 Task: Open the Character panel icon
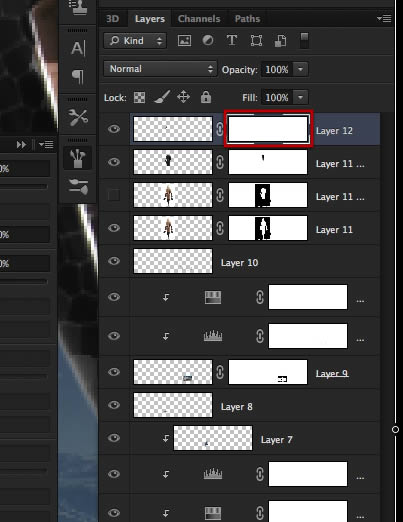tap(78, 48)
